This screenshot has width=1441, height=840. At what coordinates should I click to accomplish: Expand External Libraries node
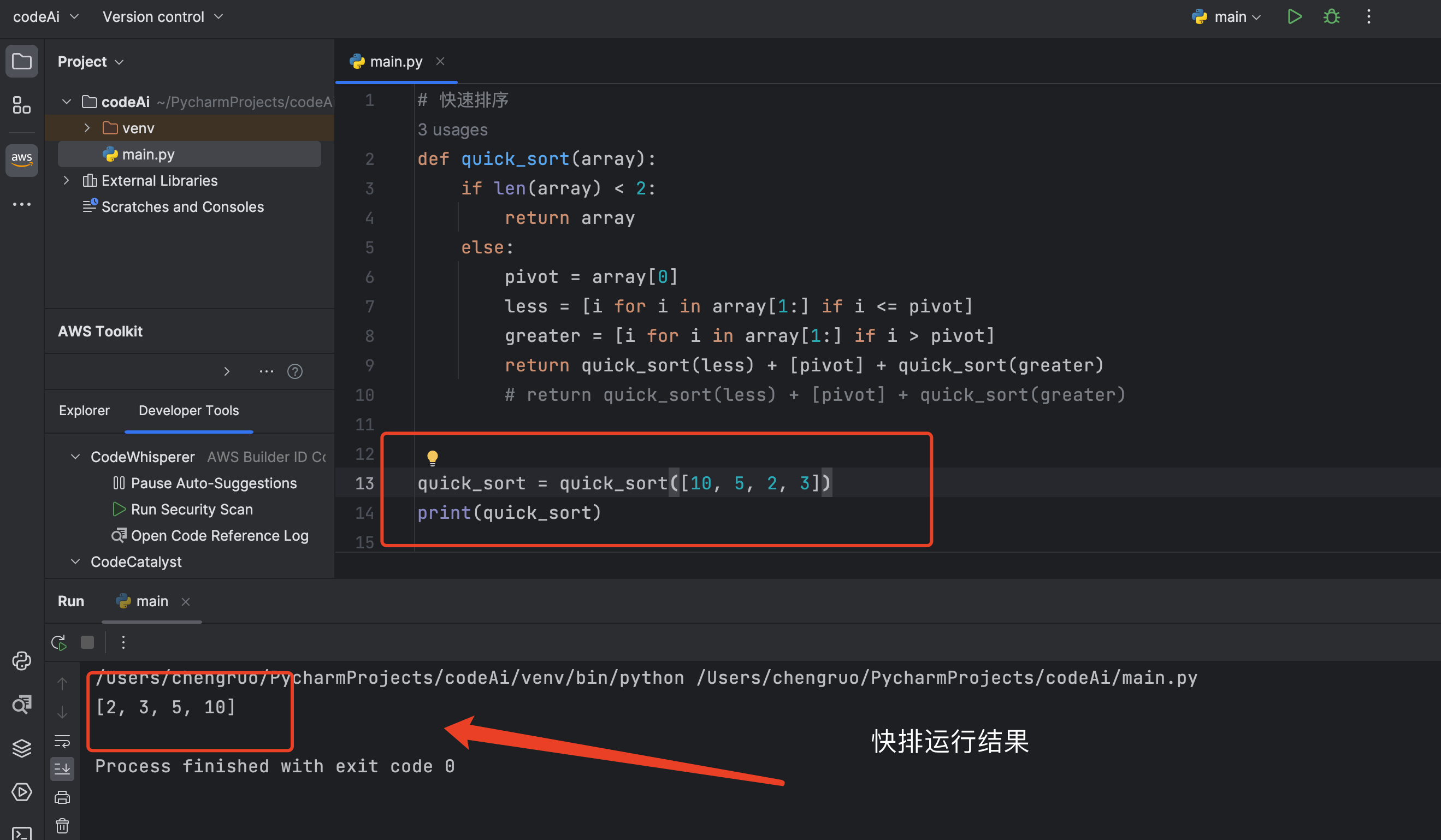66,181
